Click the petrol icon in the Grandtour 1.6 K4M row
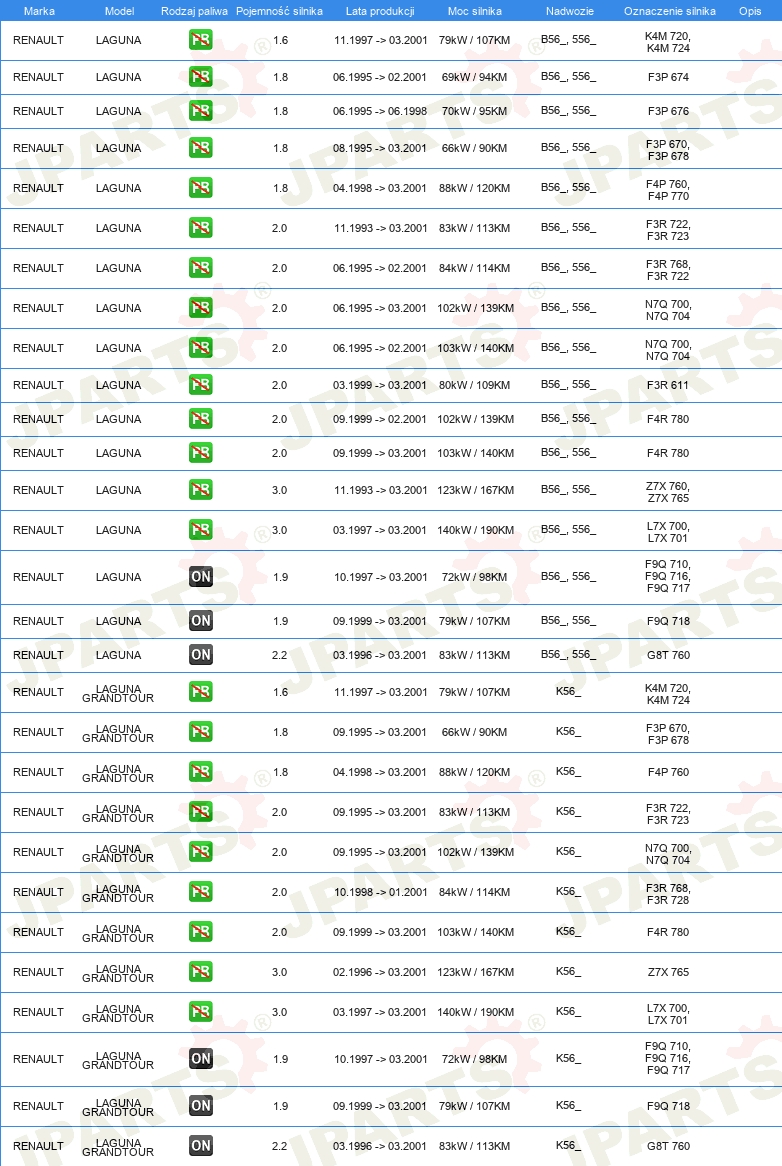The width and height of the screenshot is (782, 1166). click(201, 692)
